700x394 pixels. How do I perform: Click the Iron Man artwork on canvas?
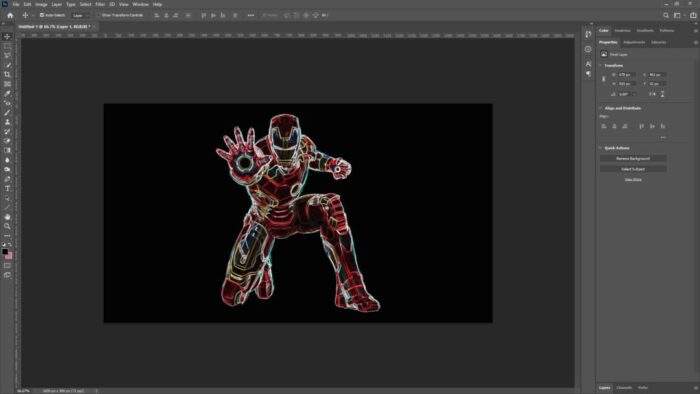click(x=298, y=213)
